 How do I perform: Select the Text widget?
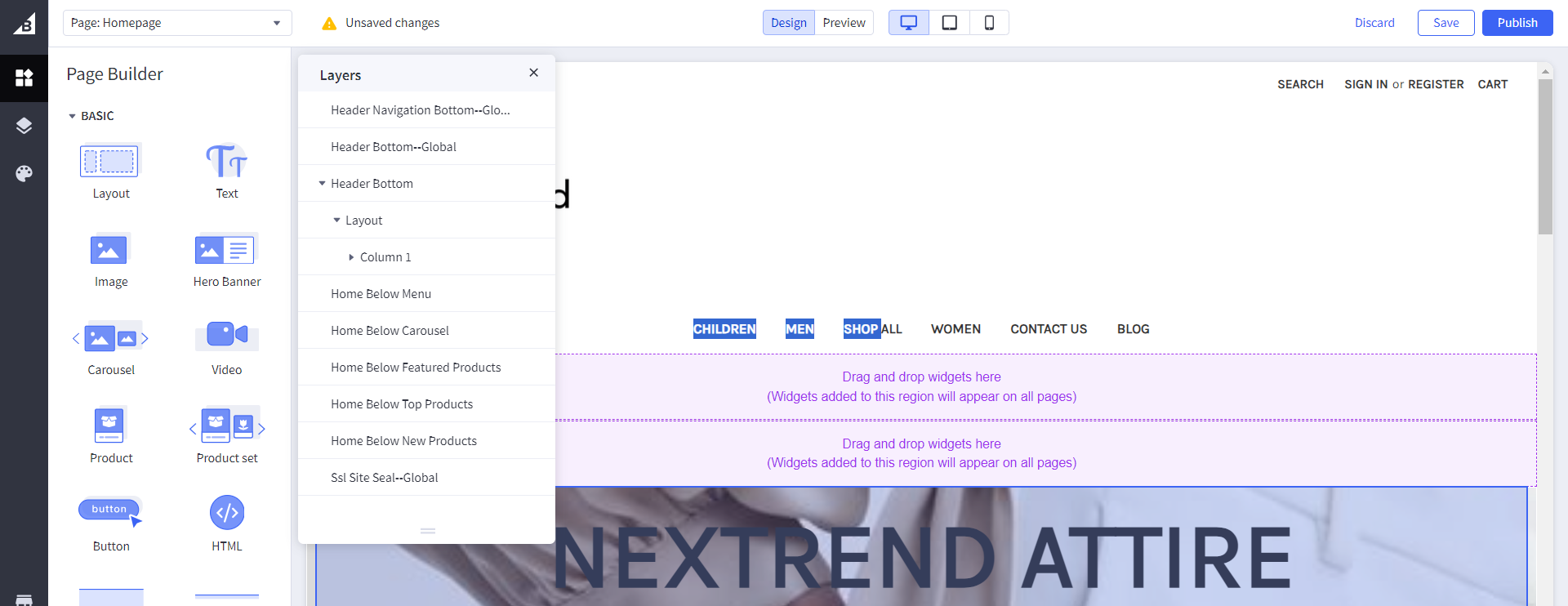pos(227,172)
